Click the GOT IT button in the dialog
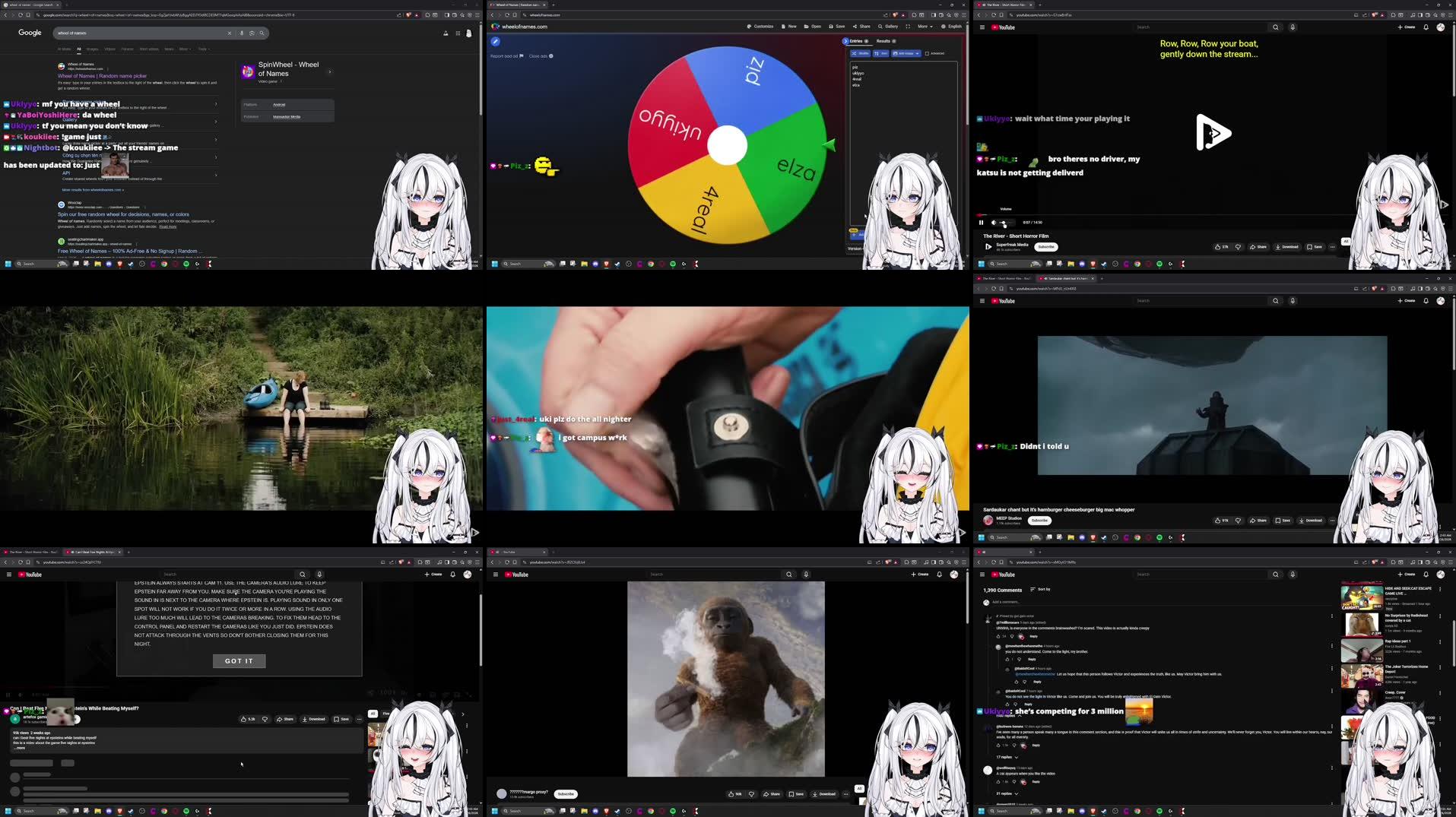 [239, 661]
